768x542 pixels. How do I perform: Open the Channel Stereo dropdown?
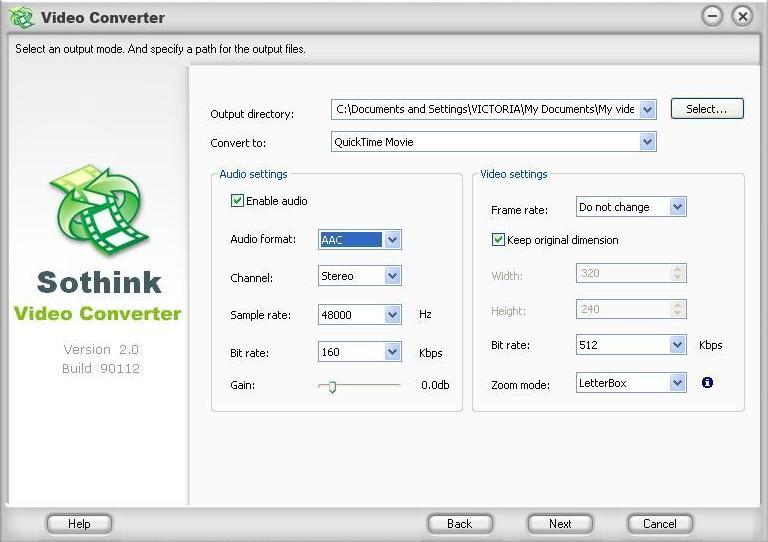(x=392, y=276)
